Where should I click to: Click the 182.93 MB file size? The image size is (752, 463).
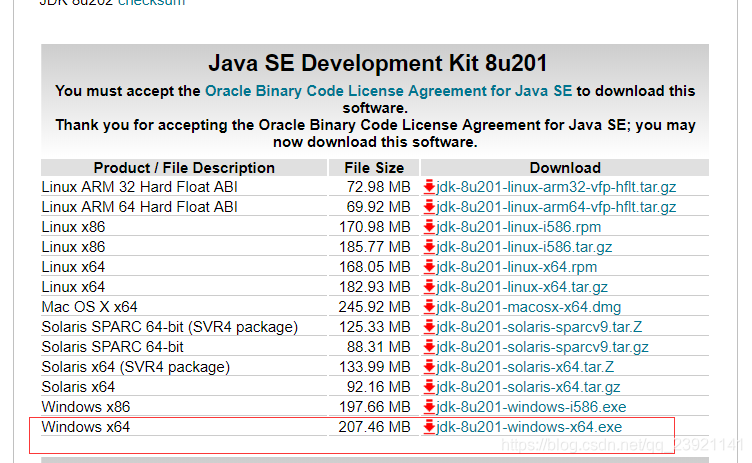click(375, 287)
